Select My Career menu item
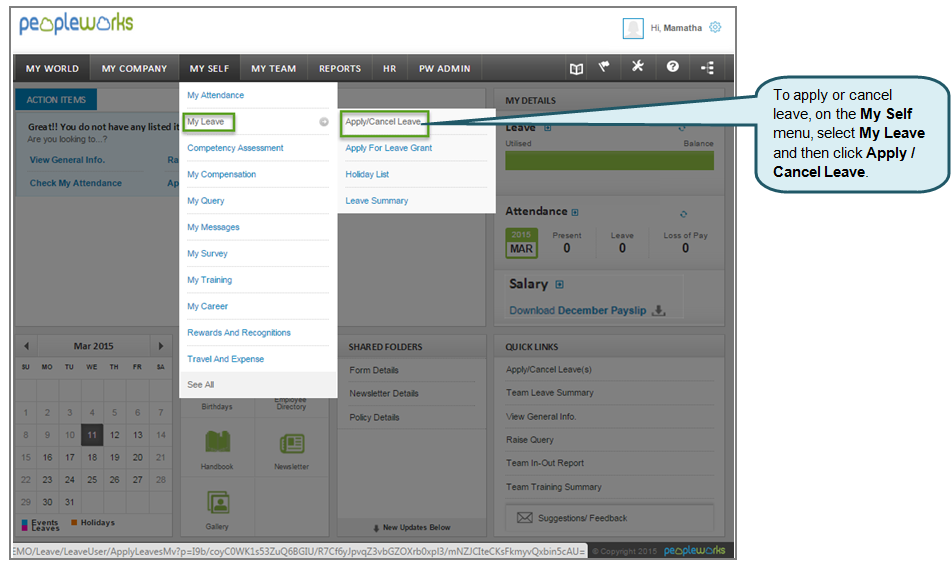This screenshot has height=563, width=952. (x=208, y=307)
